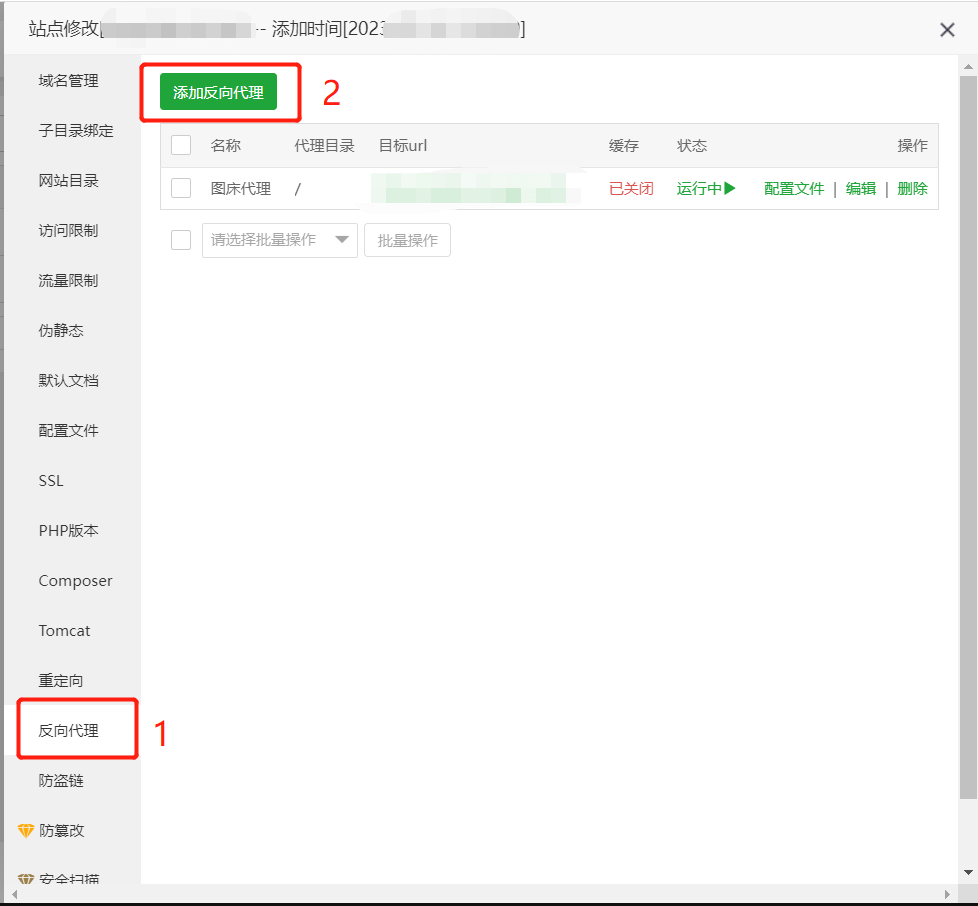The height and width of the screenshot is (906, 978).
Task: Click the diamond icon beside 防篡改
Action: 26,831
